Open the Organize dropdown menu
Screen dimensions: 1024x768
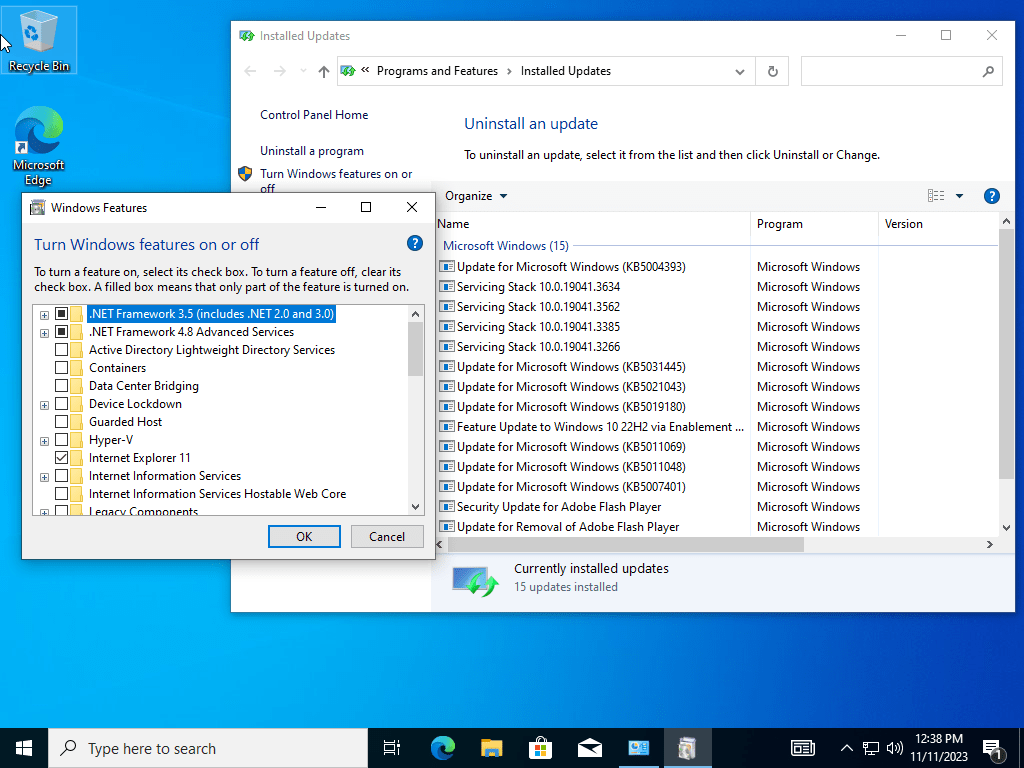pyautogui.click(x=476, y=196)
